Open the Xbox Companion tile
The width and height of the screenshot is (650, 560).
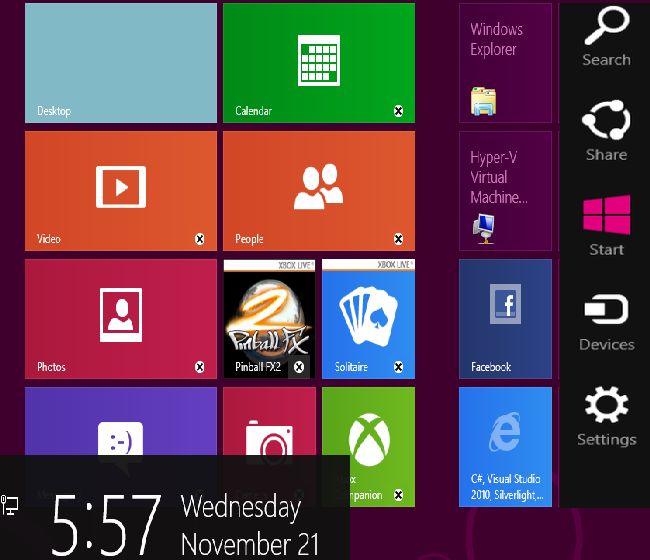click(x=369, y=447)
